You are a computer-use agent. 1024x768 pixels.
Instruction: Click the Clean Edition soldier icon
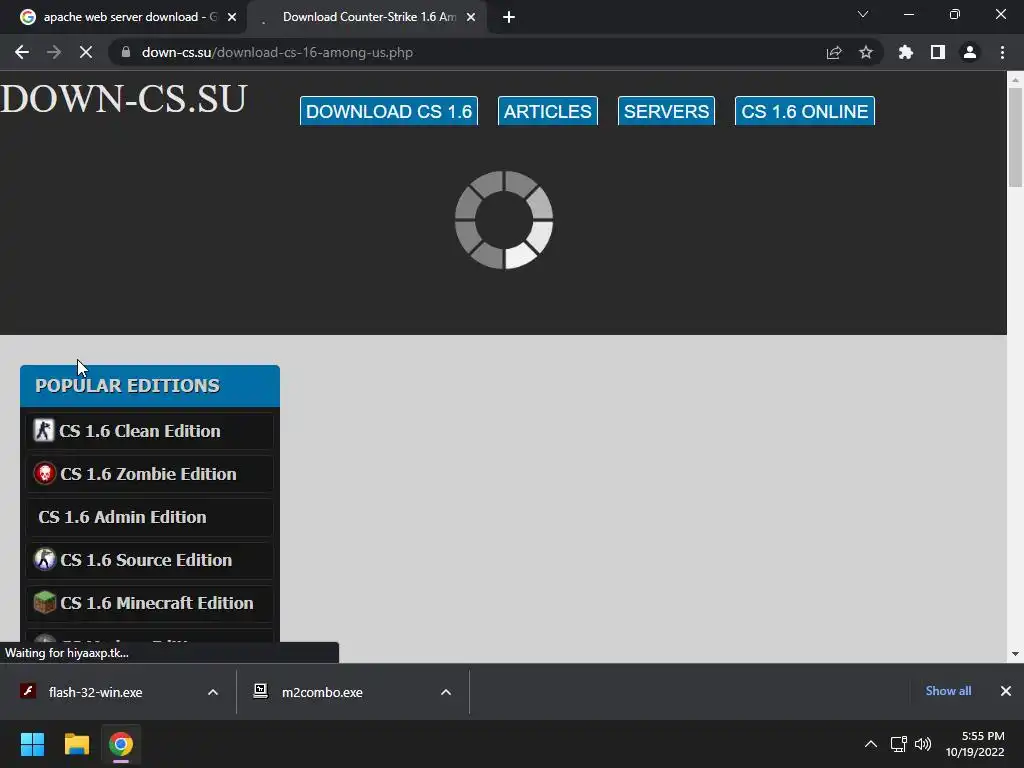click(44, 430)
